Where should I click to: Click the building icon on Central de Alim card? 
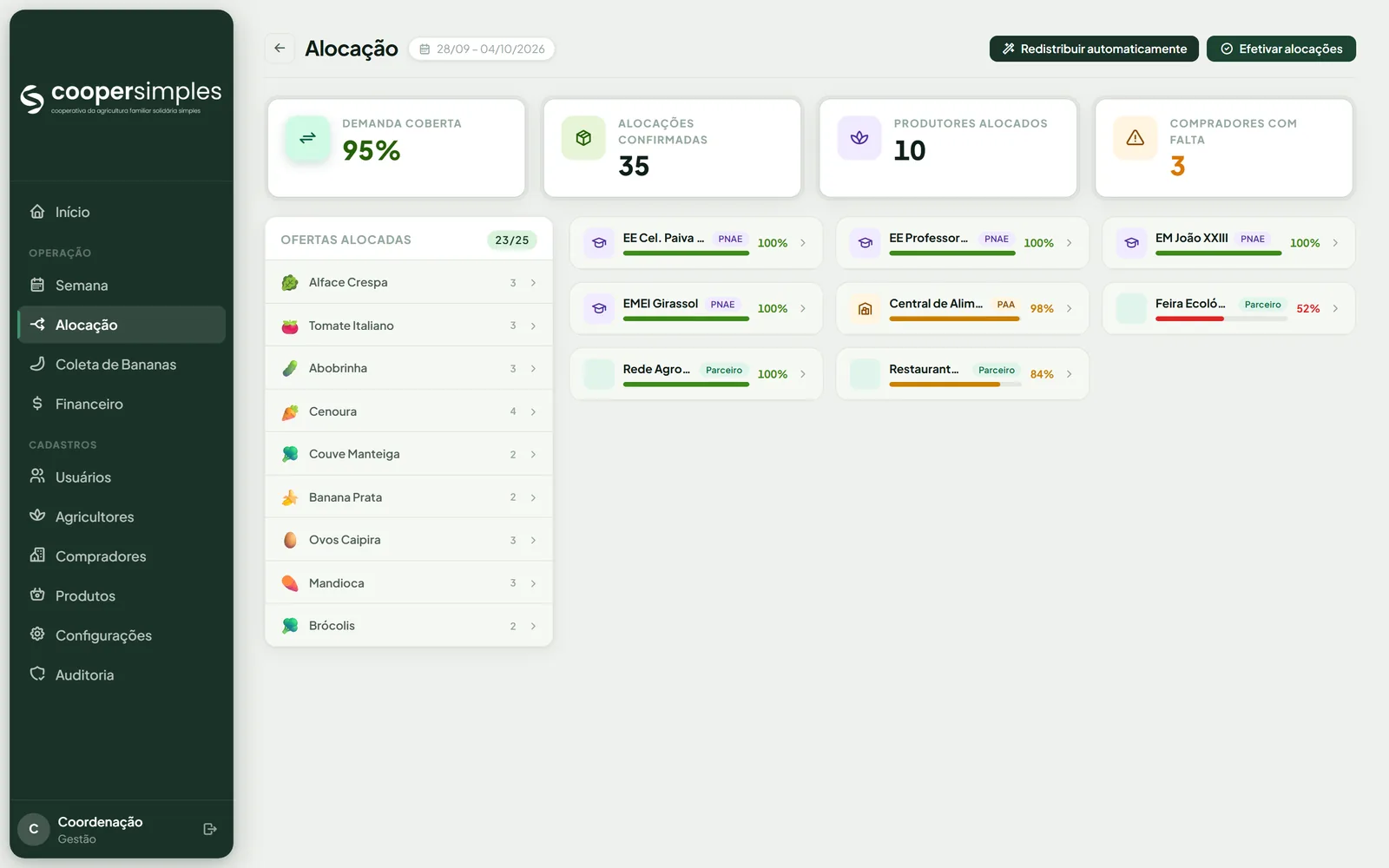[865, 309]
